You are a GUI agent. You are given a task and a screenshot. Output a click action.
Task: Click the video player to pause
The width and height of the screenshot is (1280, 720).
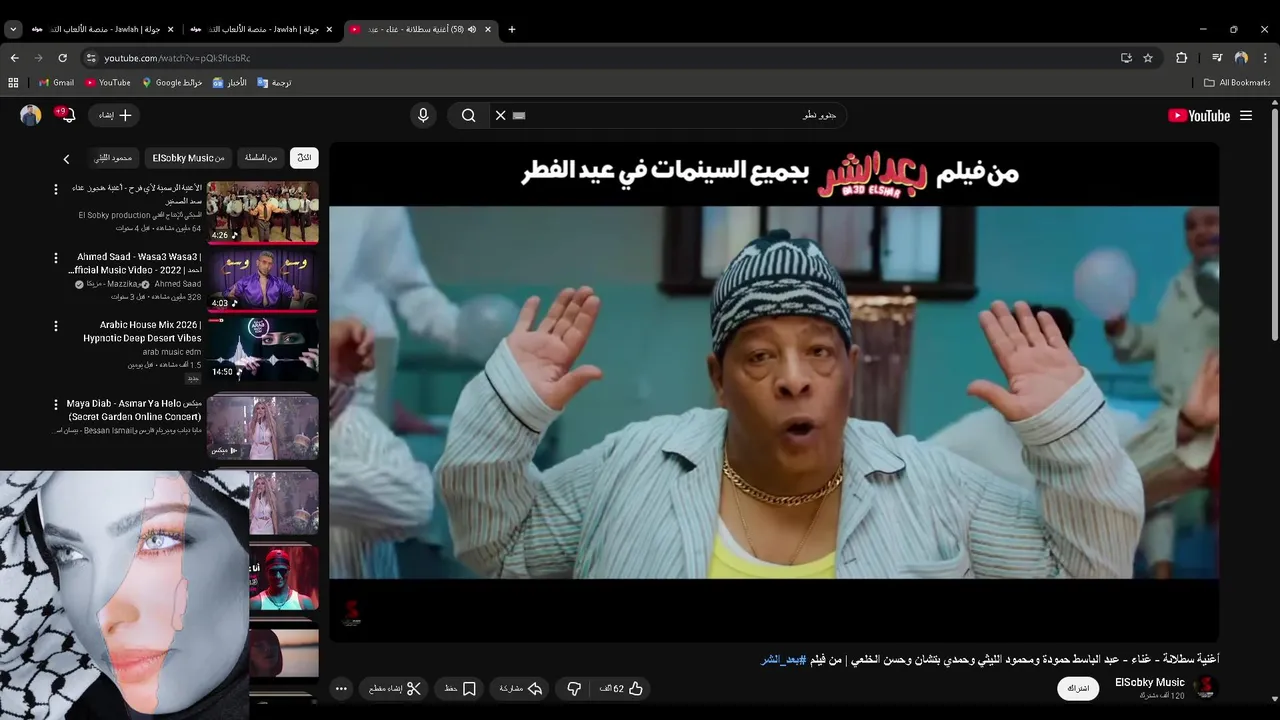(774, 392)
